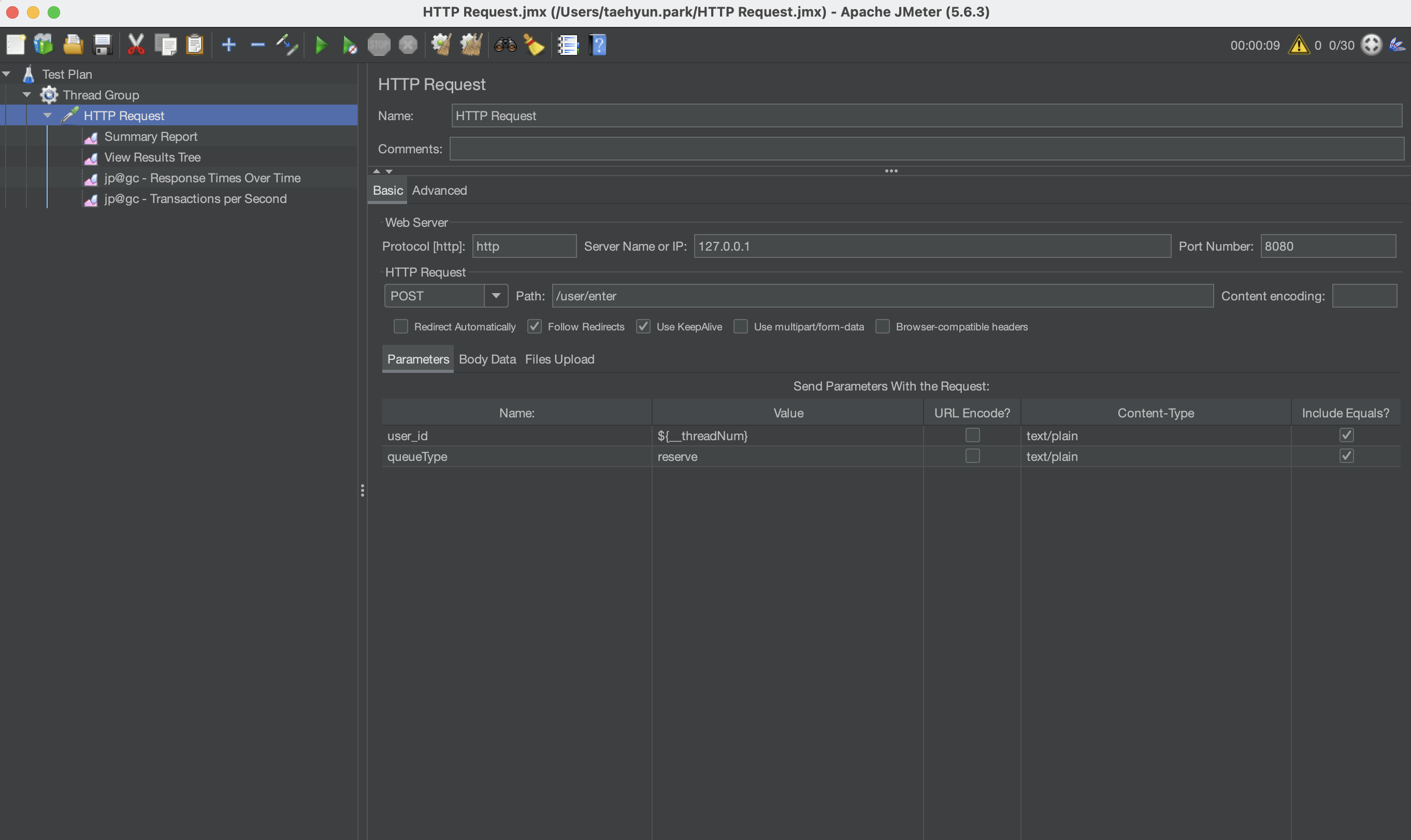Open the Files Upload tab

559,359
